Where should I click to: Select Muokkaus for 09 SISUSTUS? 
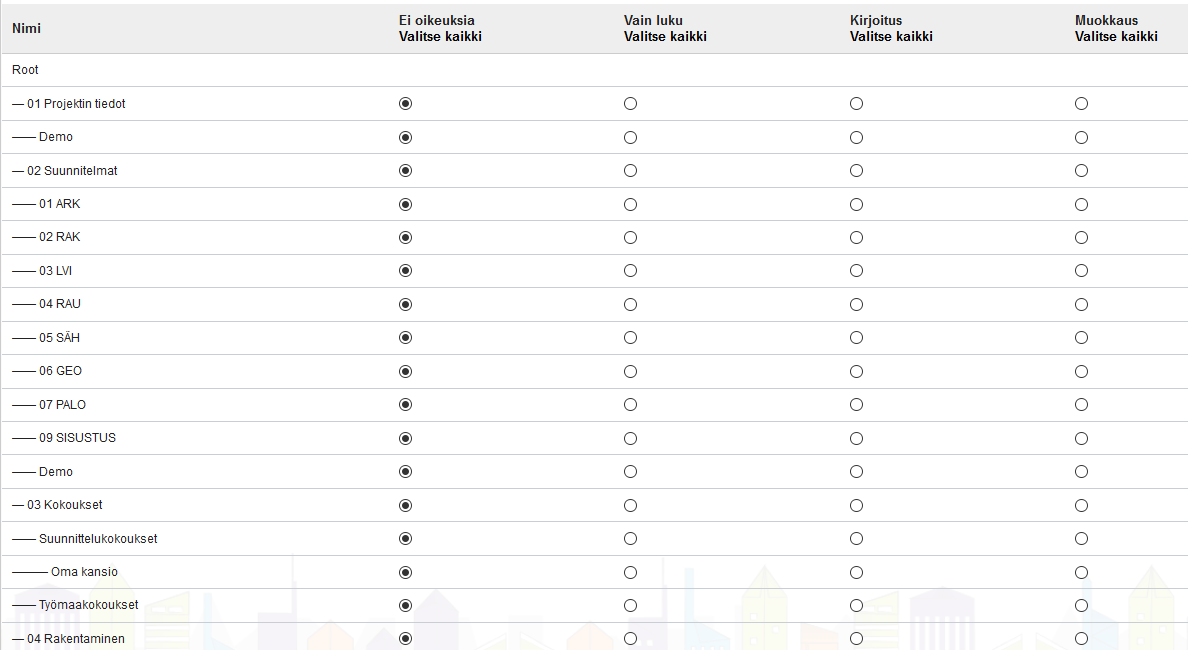point(1081,438)
